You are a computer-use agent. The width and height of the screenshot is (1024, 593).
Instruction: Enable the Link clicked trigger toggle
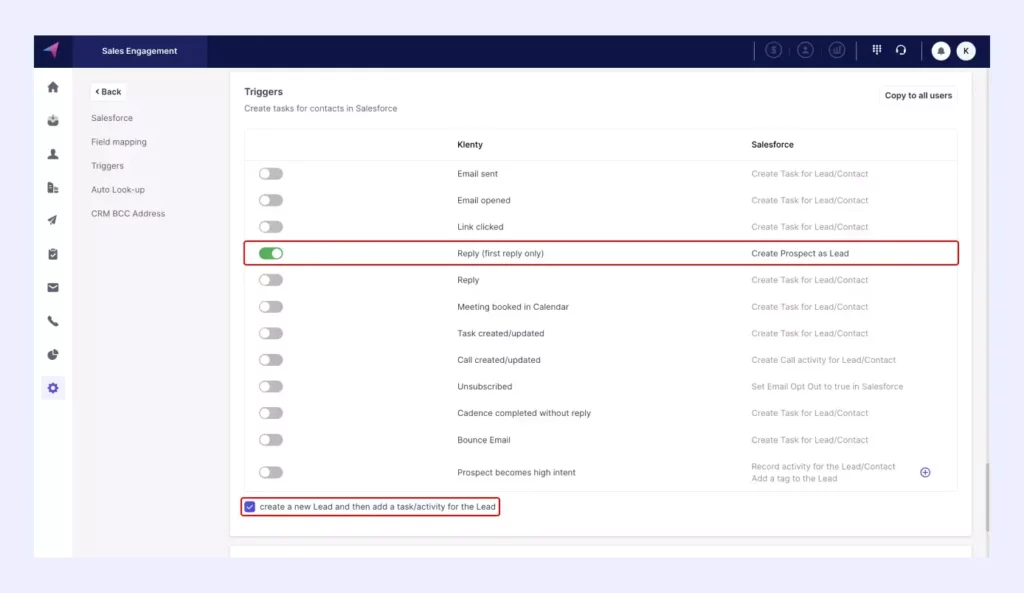click(x=270, y=227)
